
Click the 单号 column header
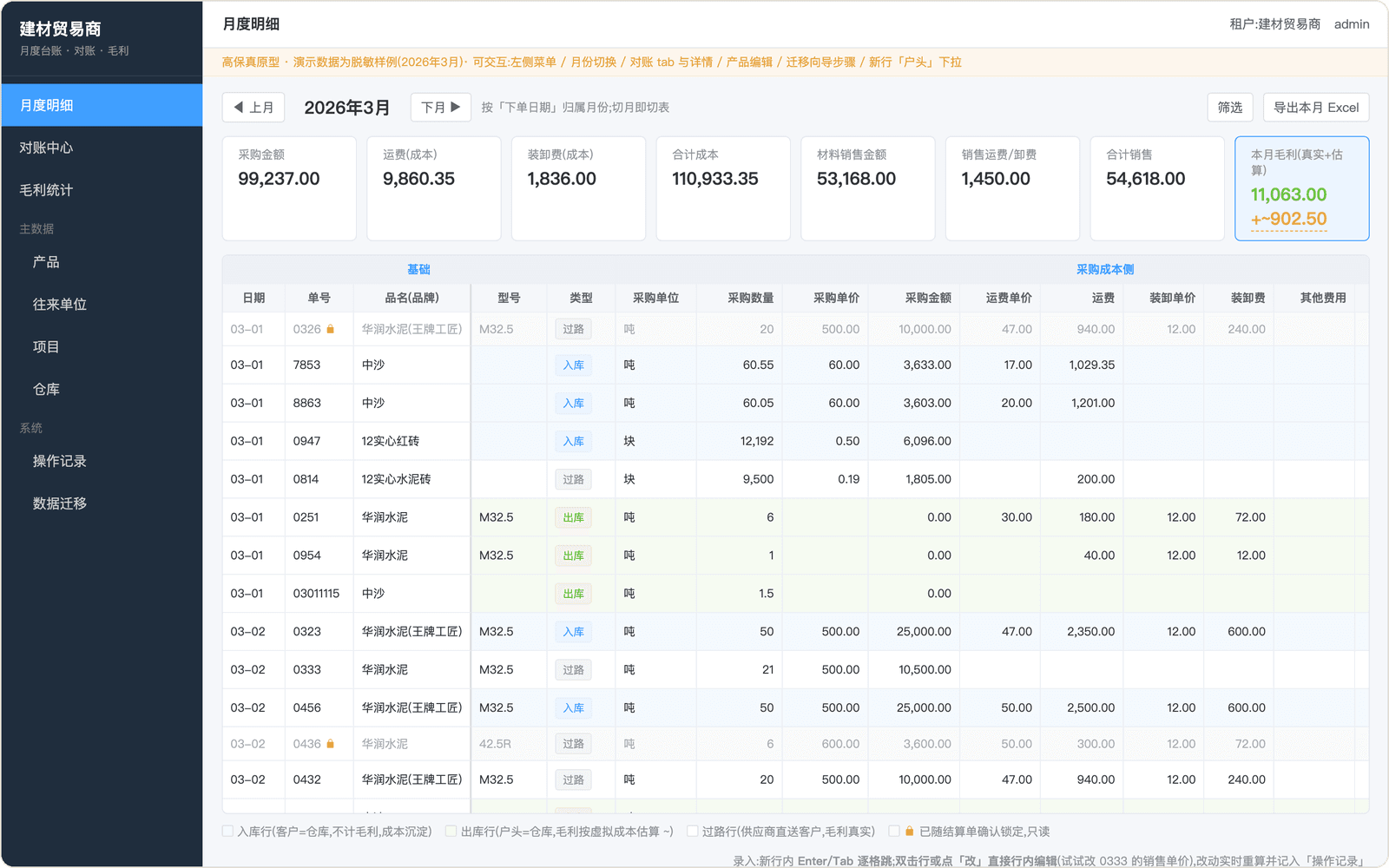coord(319,298)
